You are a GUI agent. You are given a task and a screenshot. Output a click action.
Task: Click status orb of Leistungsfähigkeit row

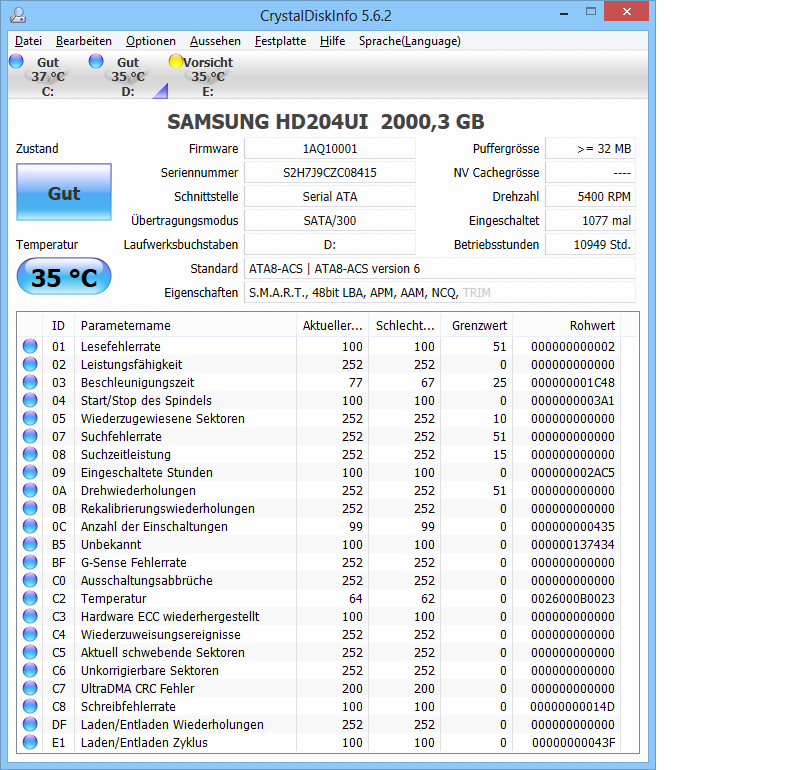[x=30, y=364]
